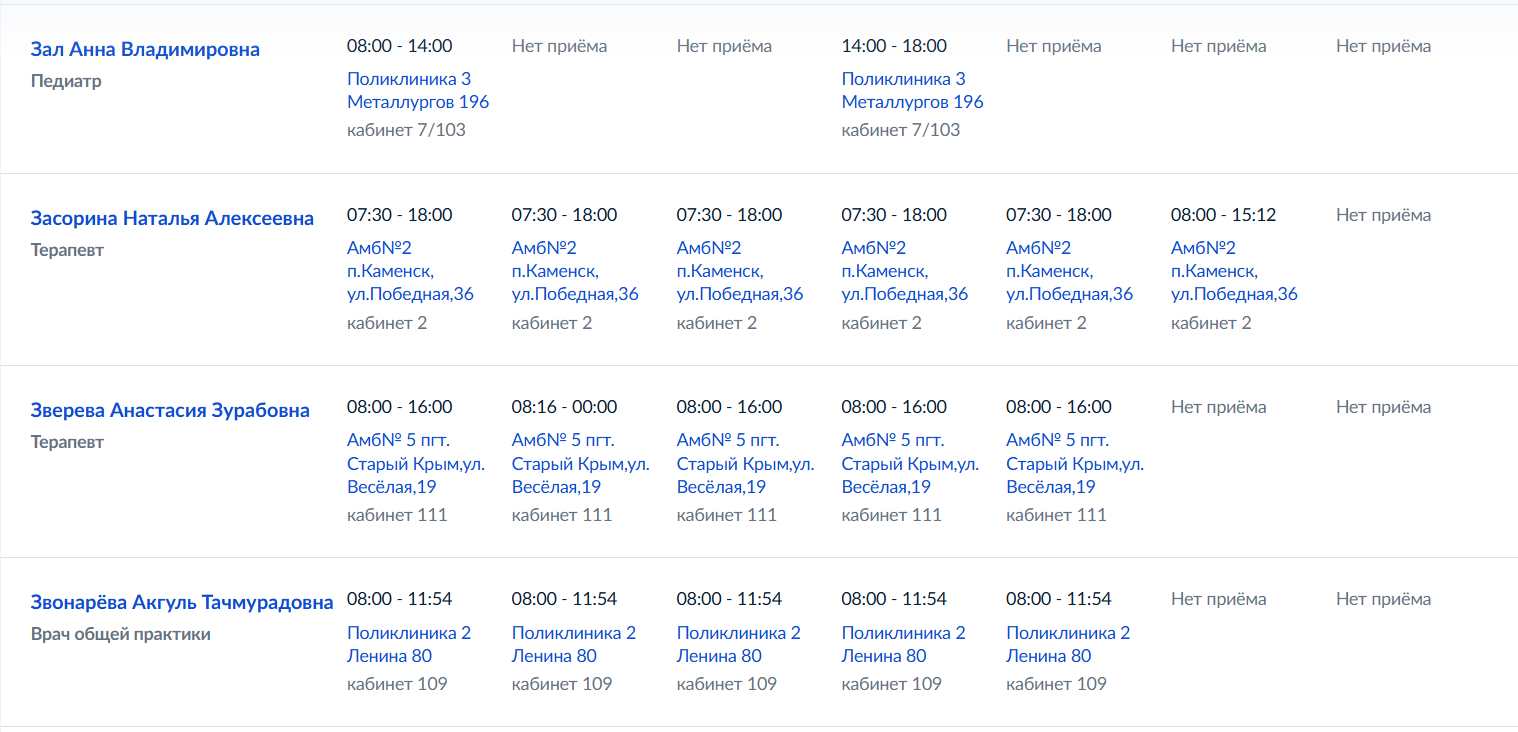Click third Поликлиника 2 Ленина 80 link
Viewport: 1518px width, 732px height.
point(739,644)
